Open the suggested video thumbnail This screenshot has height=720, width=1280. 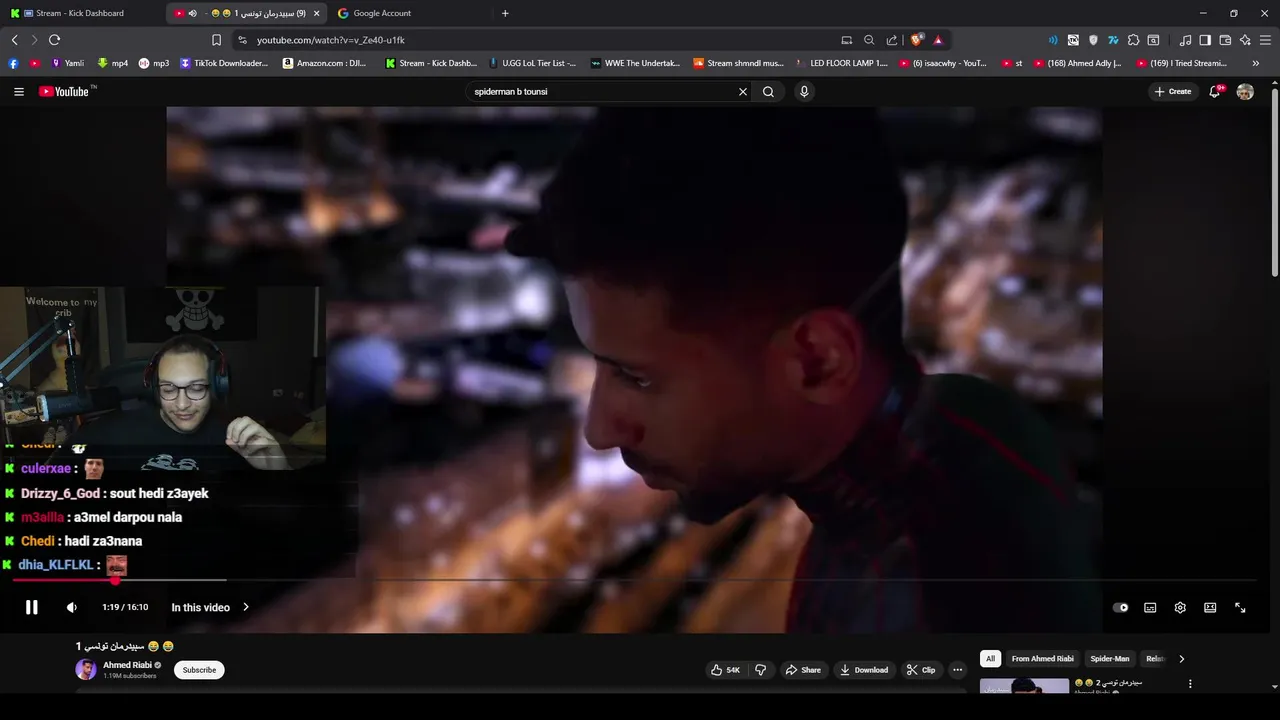1024,686
